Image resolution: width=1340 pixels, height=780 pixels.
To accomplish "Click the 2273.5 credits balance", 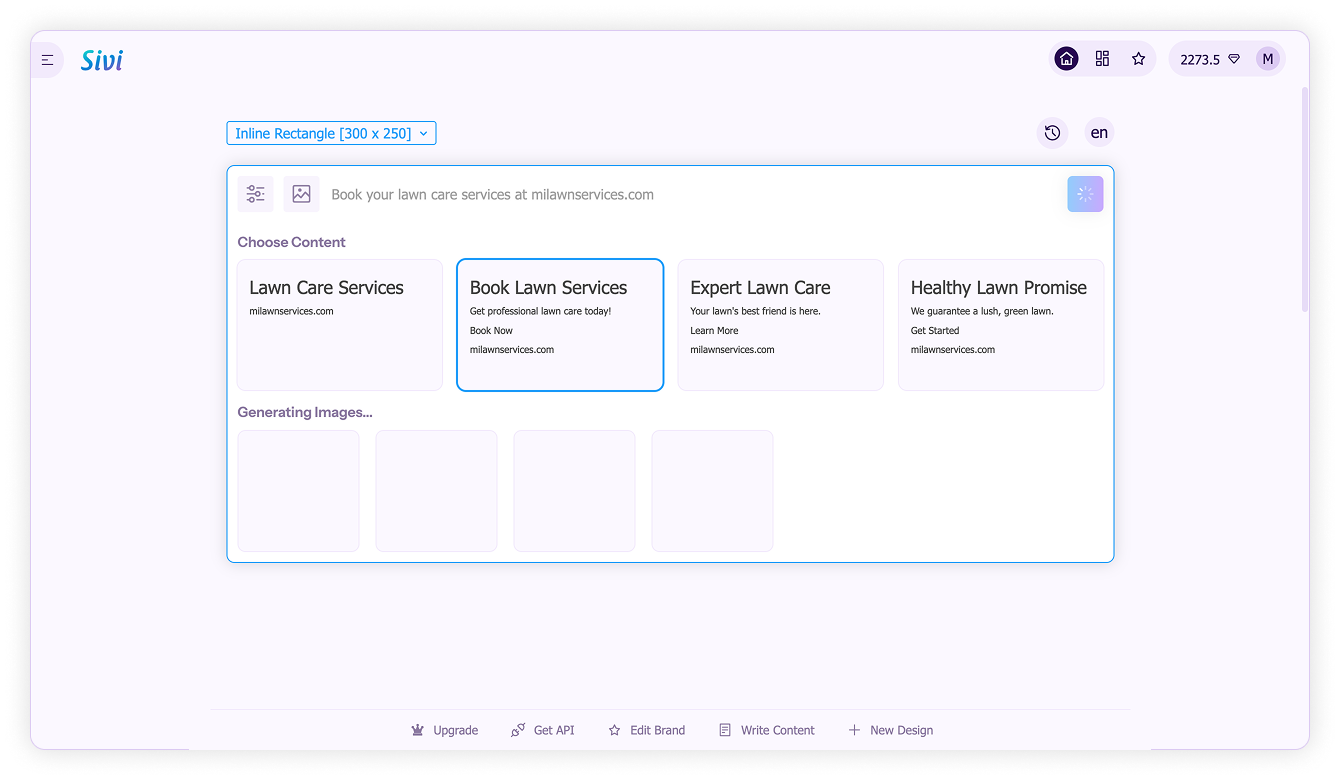I will (x=1200, y=60).
